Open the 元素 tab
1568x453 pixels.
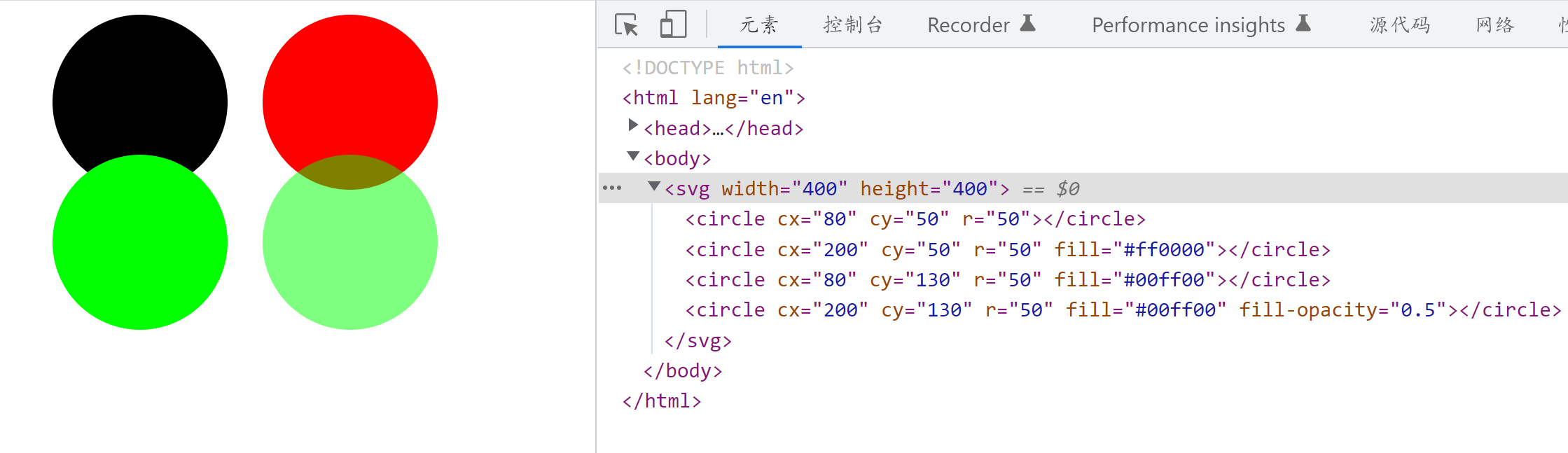(x=759, y=25)
